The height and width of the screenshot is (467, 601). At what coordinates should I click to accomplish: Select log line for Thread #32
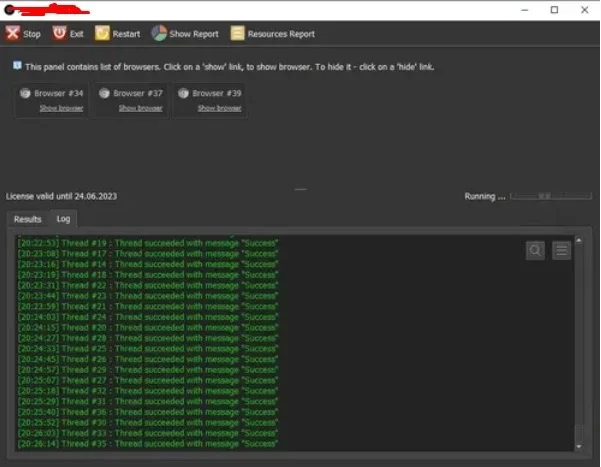coord(148,391)
